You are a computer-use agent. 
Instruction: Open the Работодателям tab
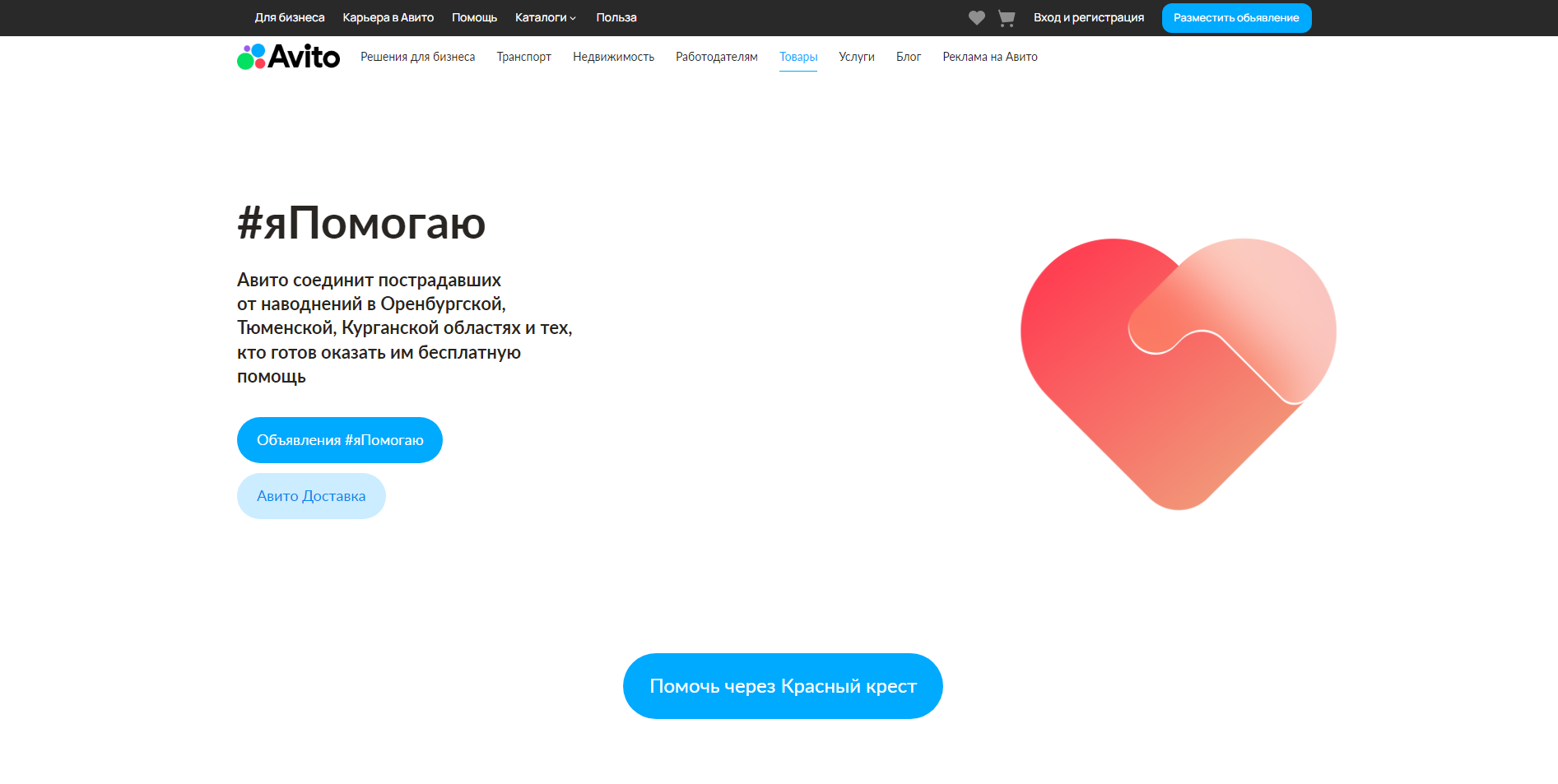point(716,57)
